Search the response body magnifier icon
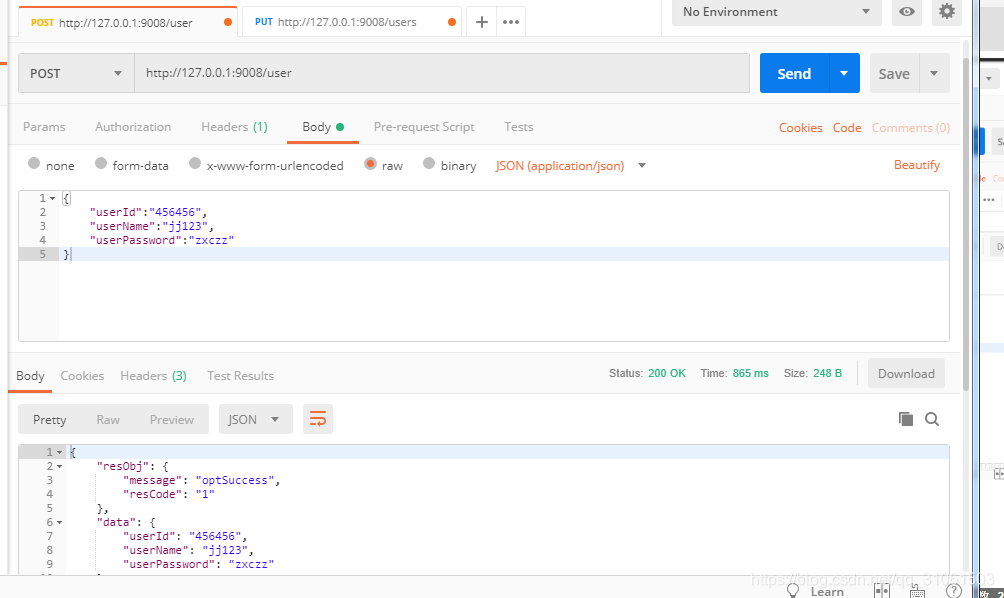 click(x=932, y=419)
